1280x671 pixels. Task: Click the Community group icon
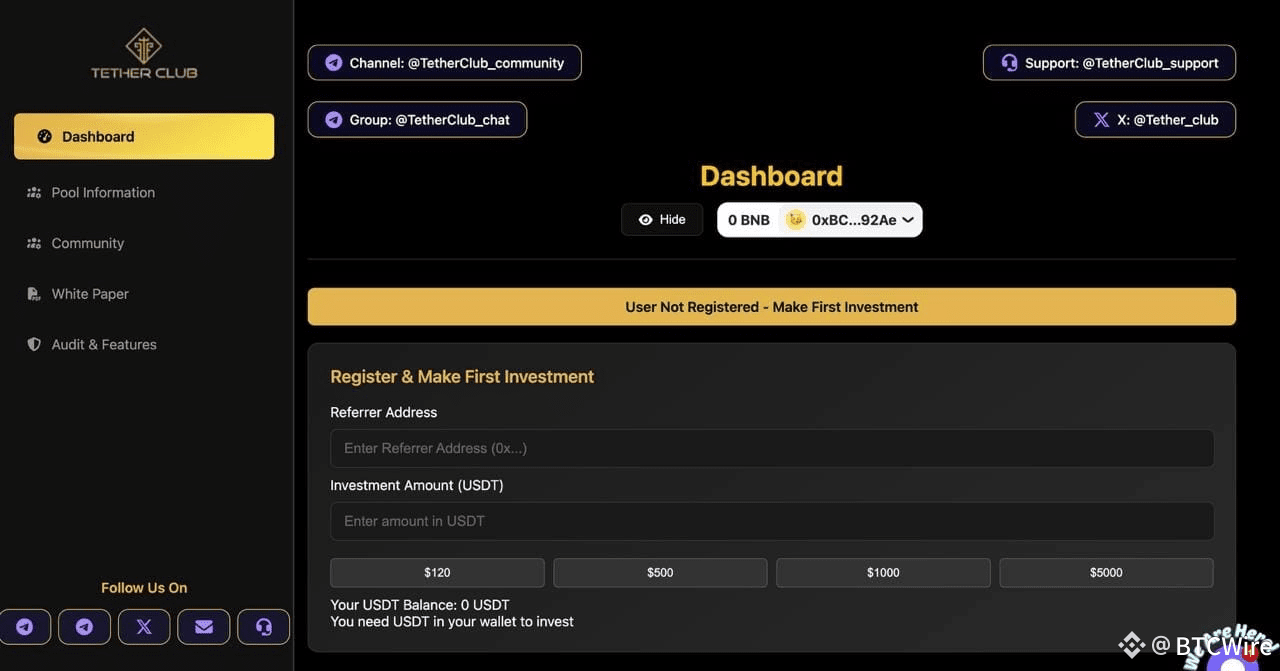tap(34, 243)
